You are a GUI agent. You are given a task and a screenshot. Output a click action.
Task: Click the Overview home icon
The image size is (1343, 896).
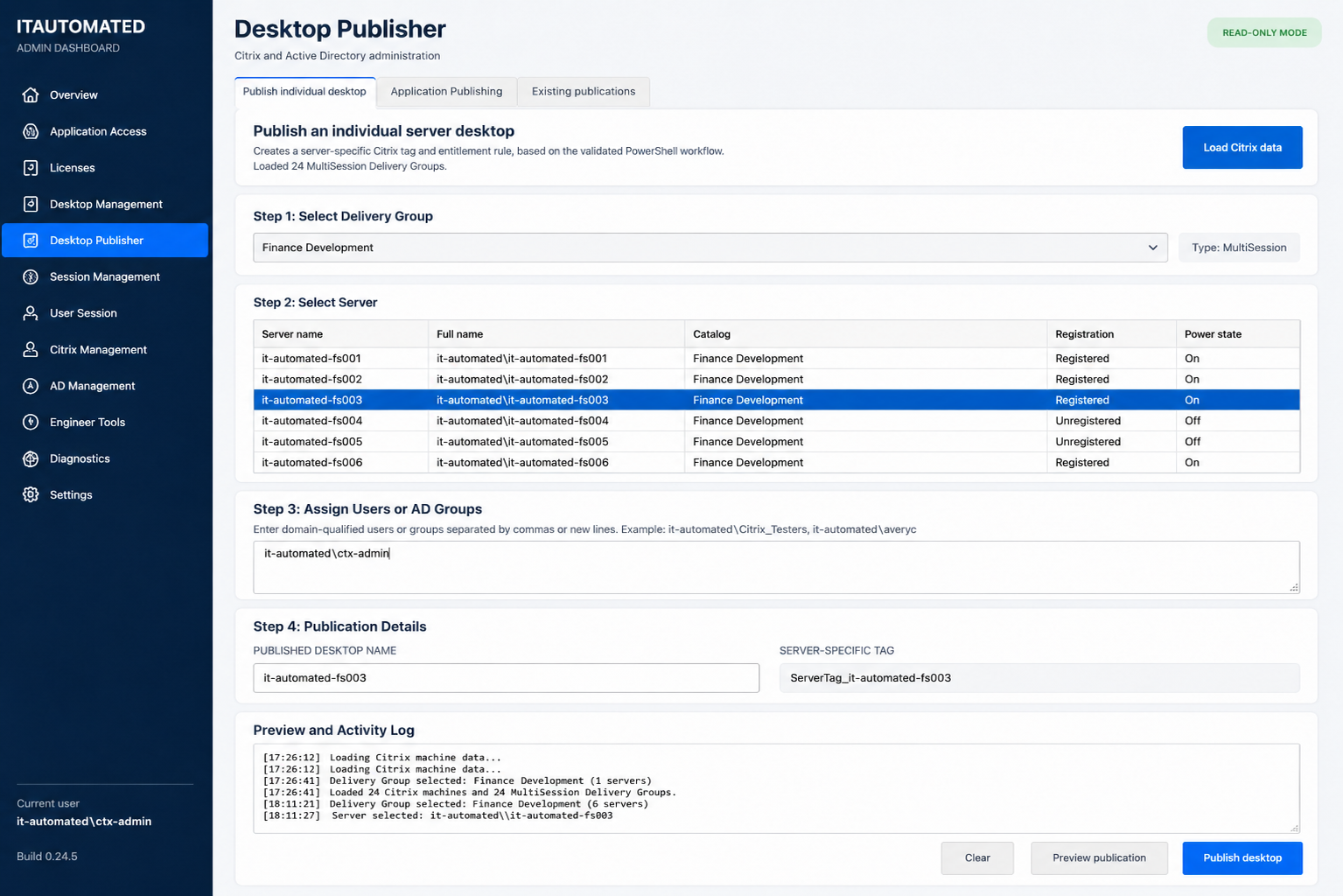tap(31, 94)
